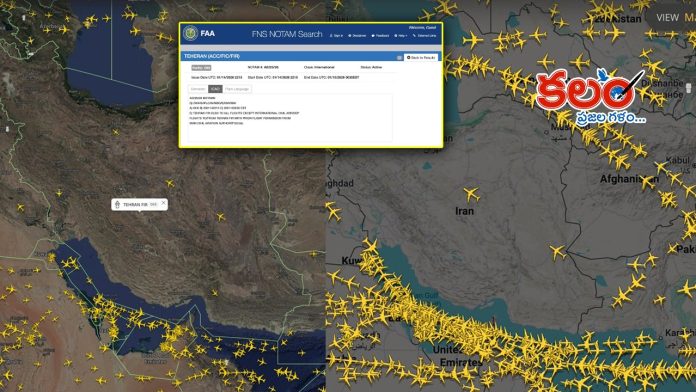Click the Back to Results button

point(421,58)
